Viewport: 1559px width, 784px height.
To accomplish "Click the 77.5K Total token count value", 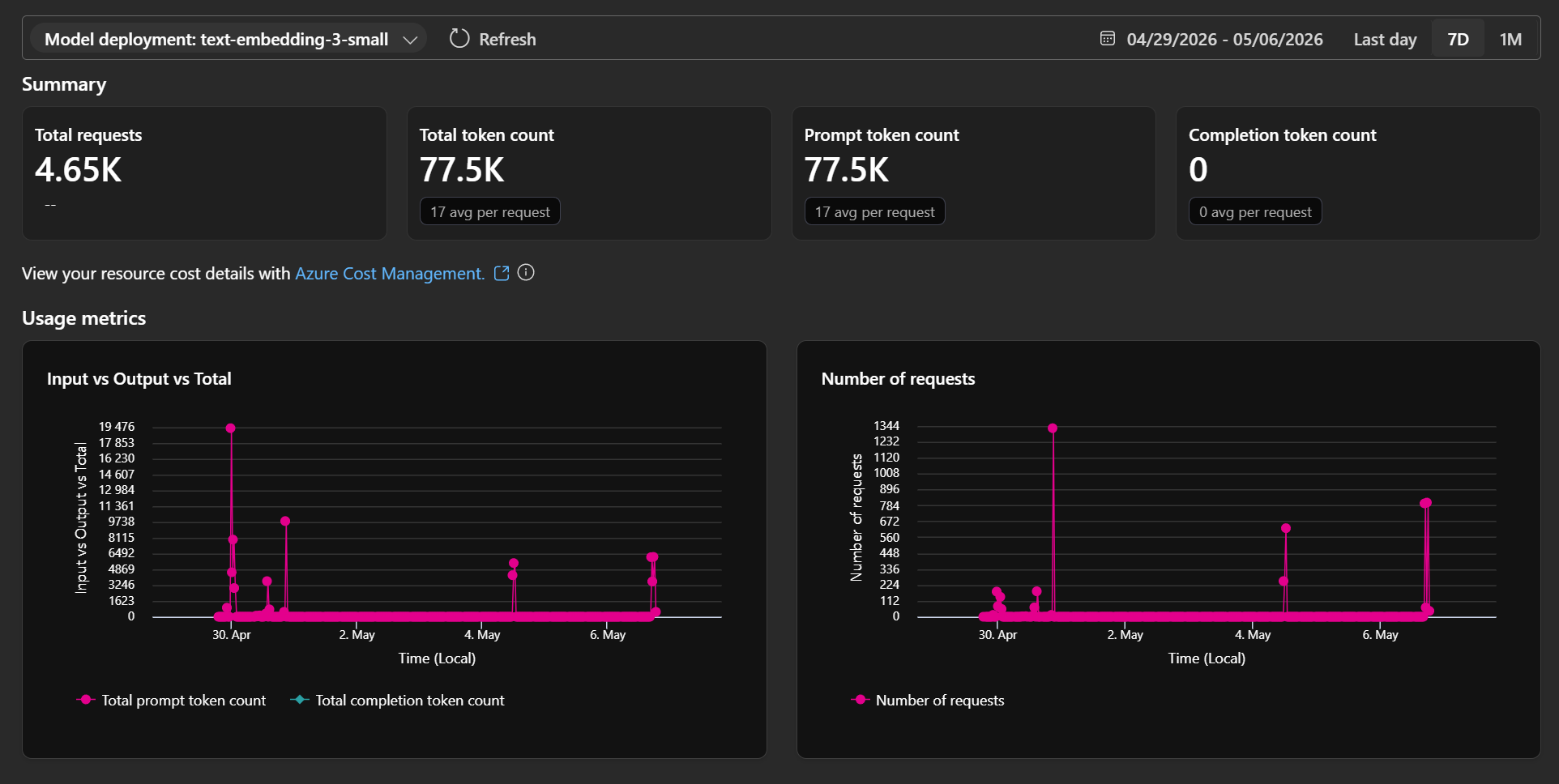I will [462, 170].
